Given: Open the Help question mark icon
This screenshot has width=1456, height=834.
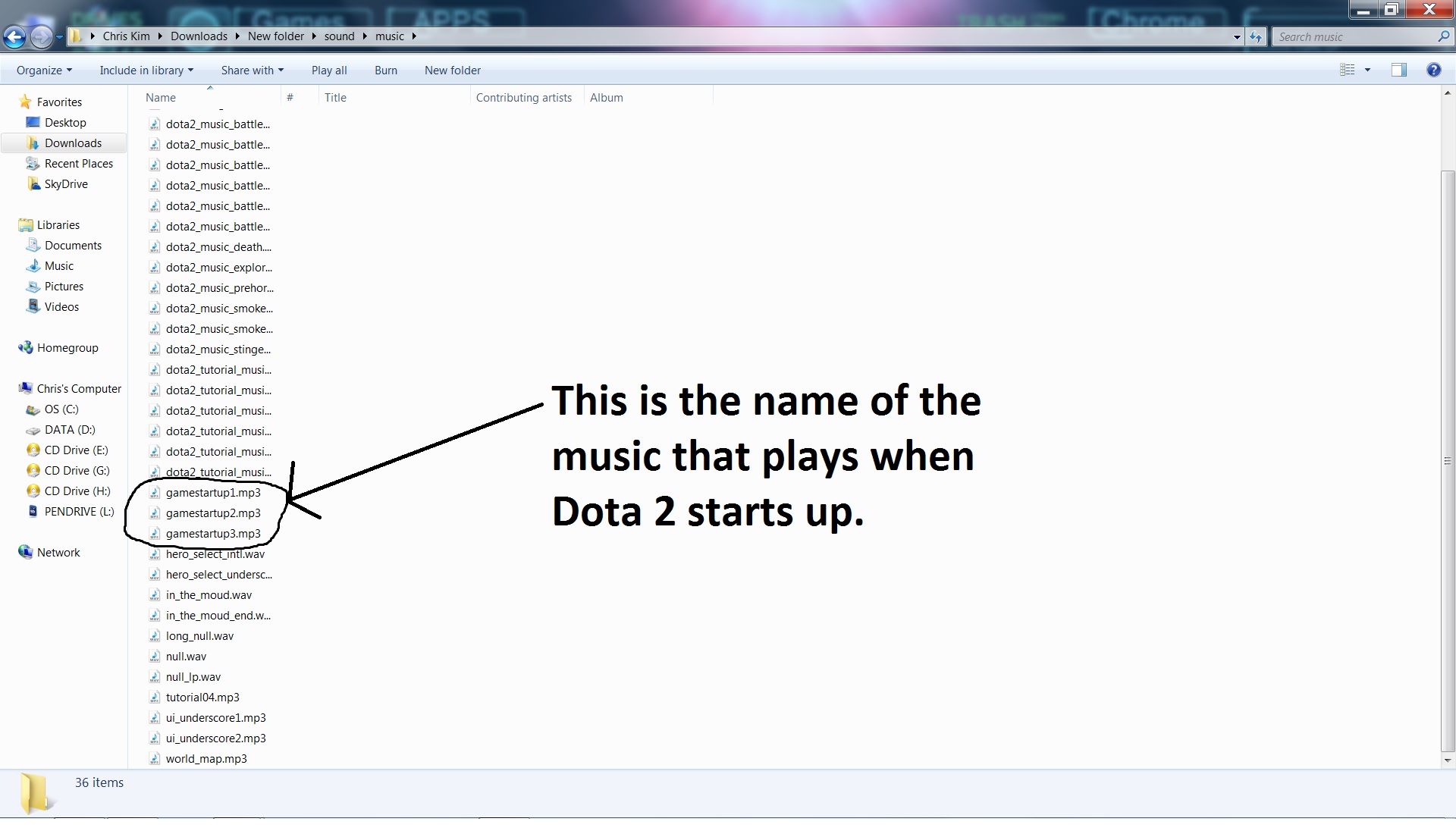Looking at the screenshot, I should pyautogui.click(x=1433, y=70).
